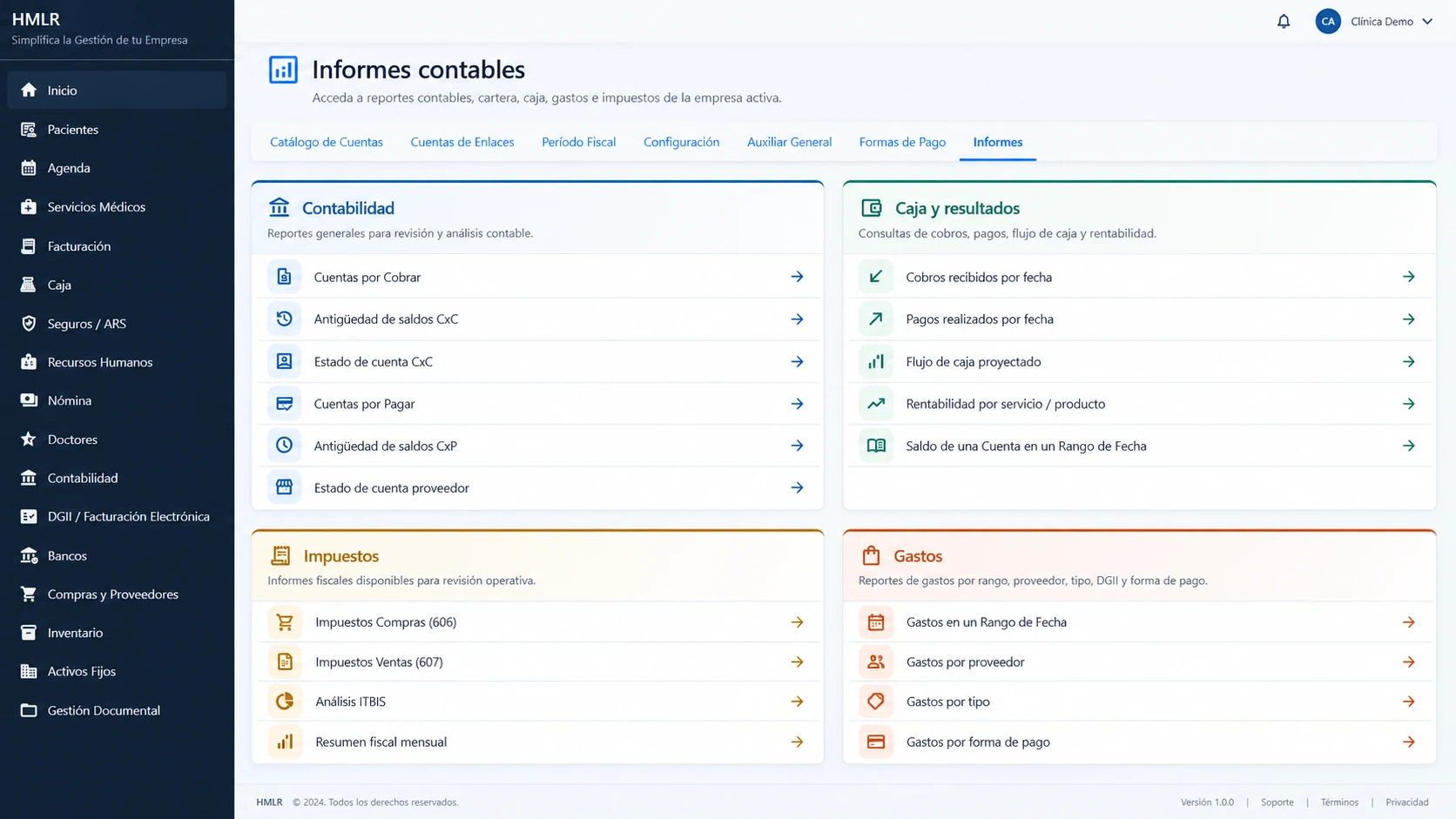The width and height of the screenshot is (1456, 819).
Task: Click the Gastos por forma de pago card icon
Action: [x=876, y=742]
